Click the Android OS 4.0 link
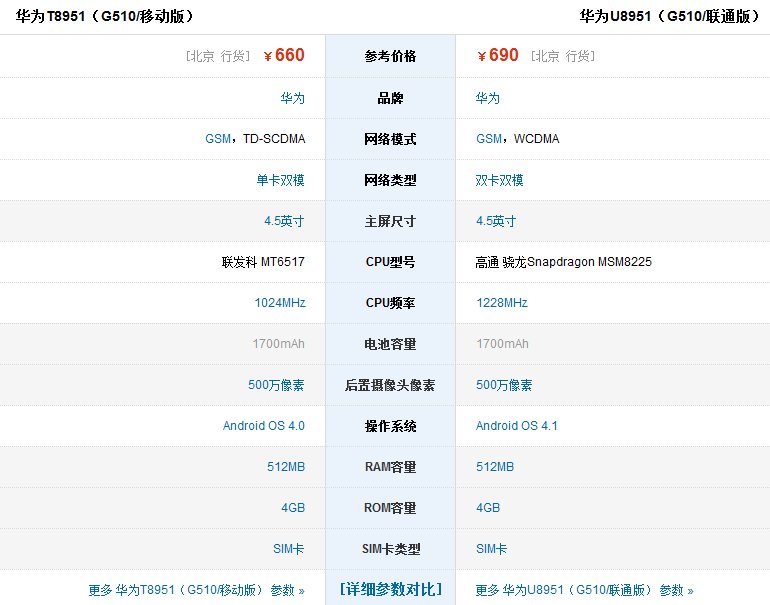 click(264, 426)
